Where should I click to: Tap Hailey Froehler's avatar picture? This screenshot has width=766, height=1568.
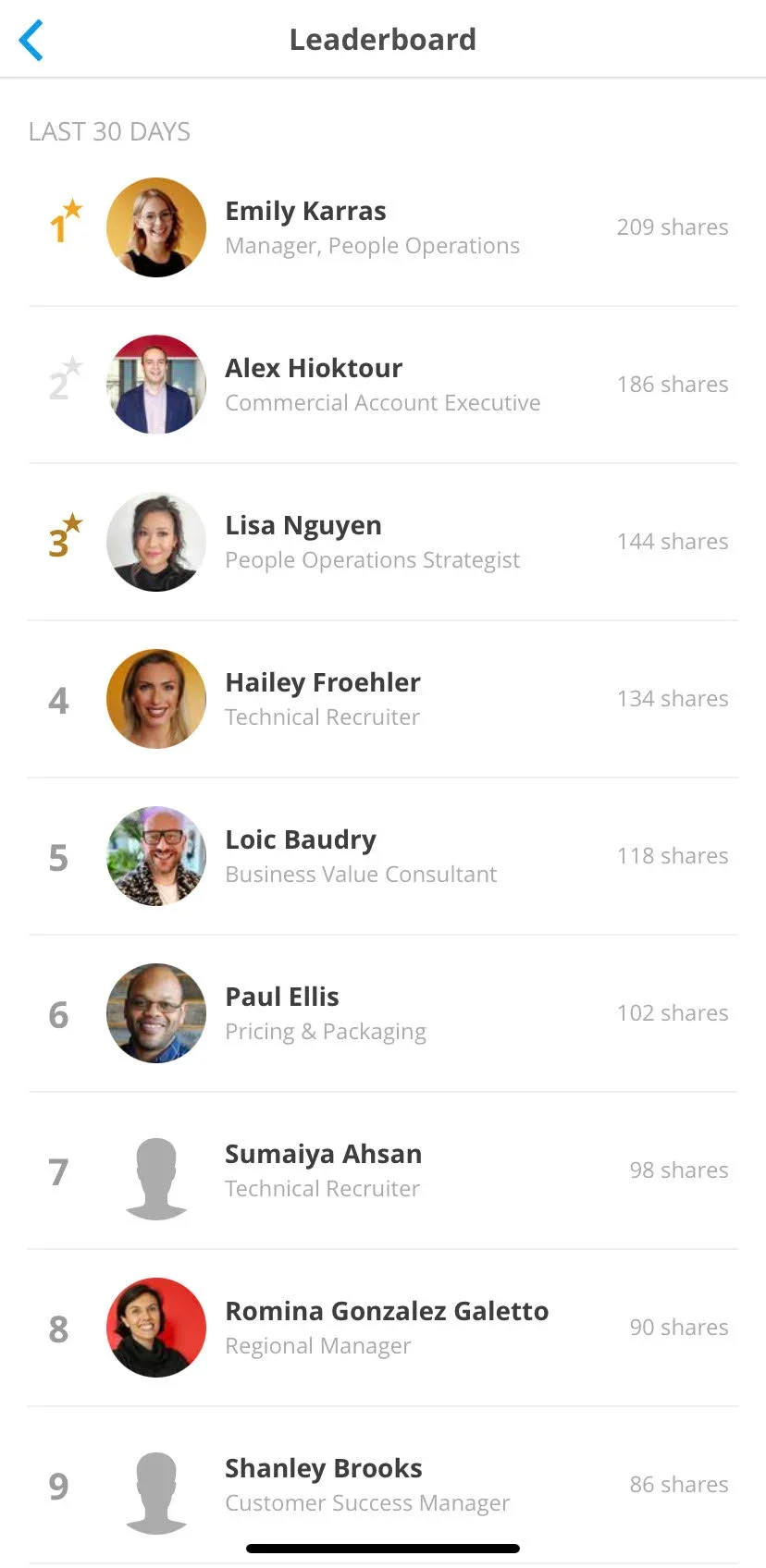[x=156, y=699]
